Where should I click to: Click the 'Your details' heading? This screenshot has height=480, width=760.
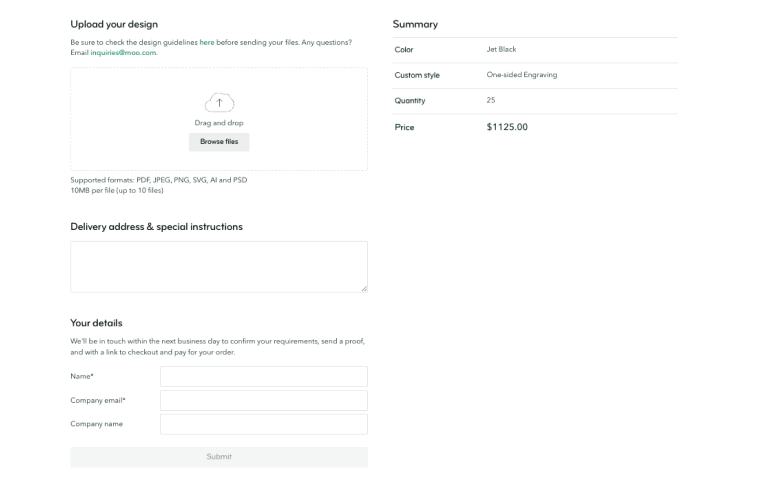[96, 323]
